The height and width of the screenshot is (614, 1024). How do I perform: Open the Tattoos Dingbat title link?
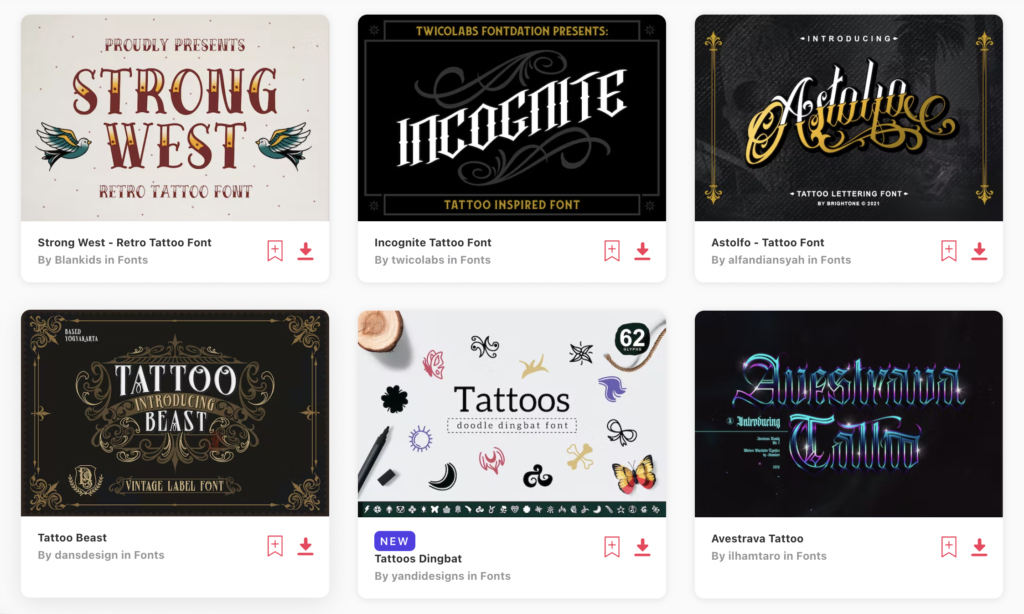click(418, 558)
